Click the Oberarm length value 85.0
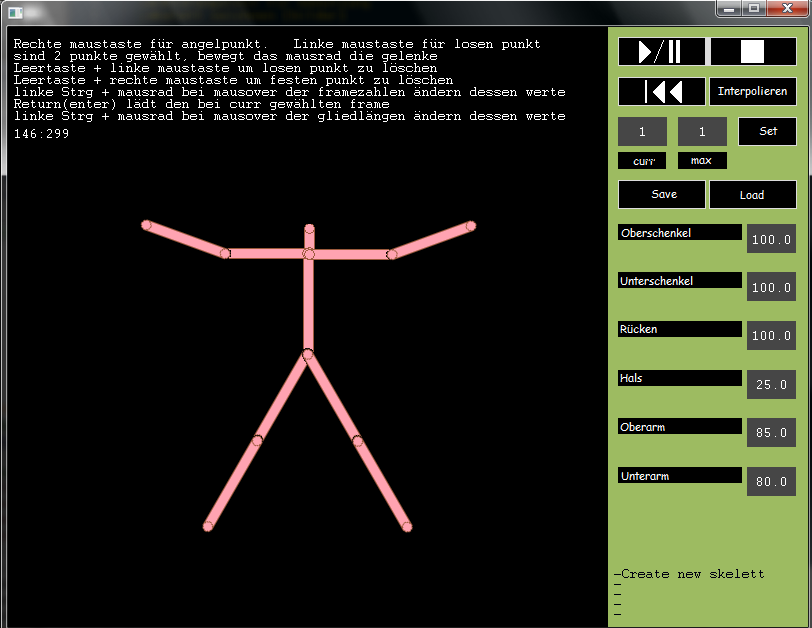Screen dimensions: 812x628 tap(771, 433)
